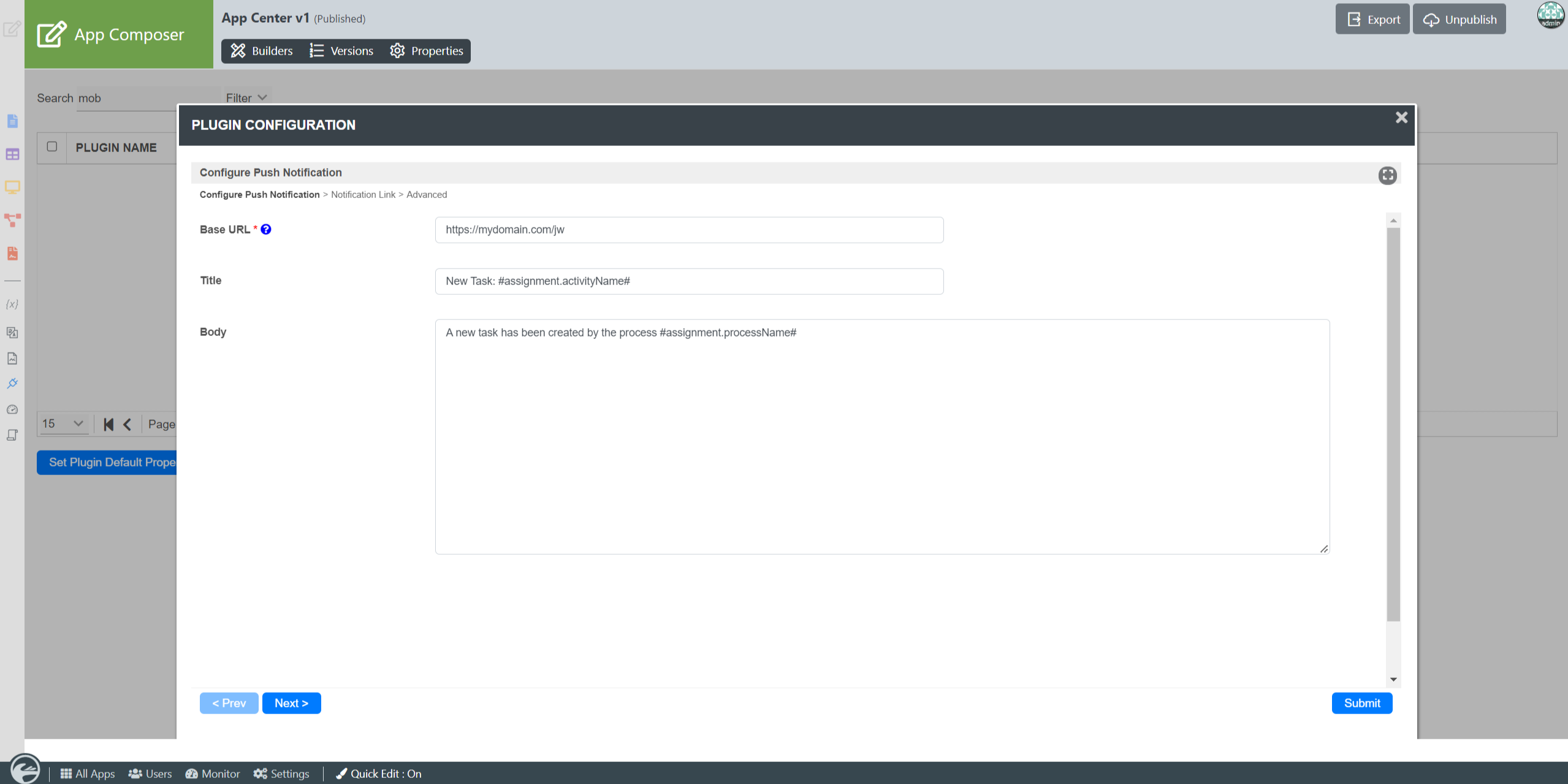Toggle Quick Edit mode in bottom bar
The height and width of the screenshot is (784, 1568).
click(379, 774)
